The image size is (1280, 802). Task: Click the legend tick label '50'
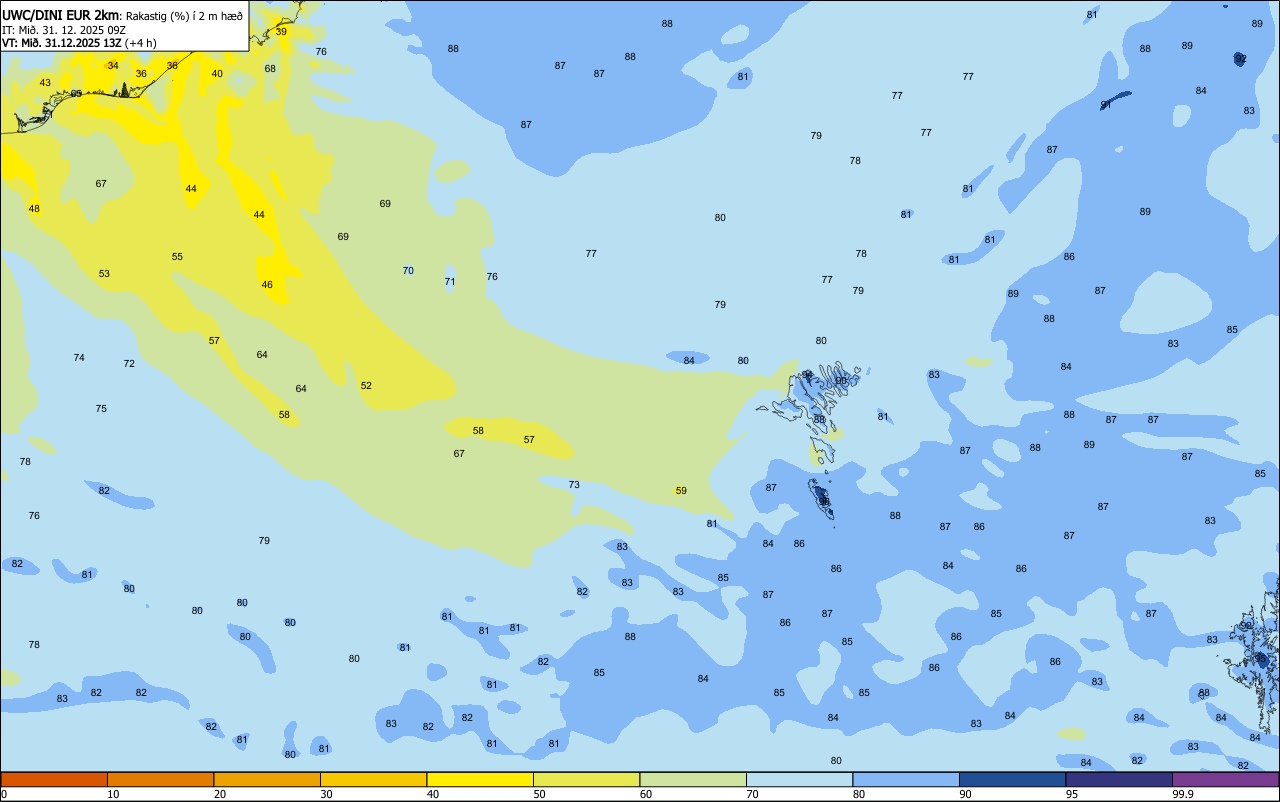539,794
